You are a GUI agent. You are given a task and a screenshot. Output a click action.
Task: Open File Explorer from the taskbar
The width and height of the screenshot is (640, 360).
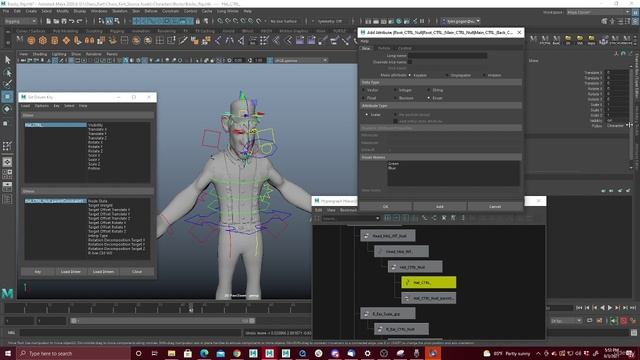(171, 353)
